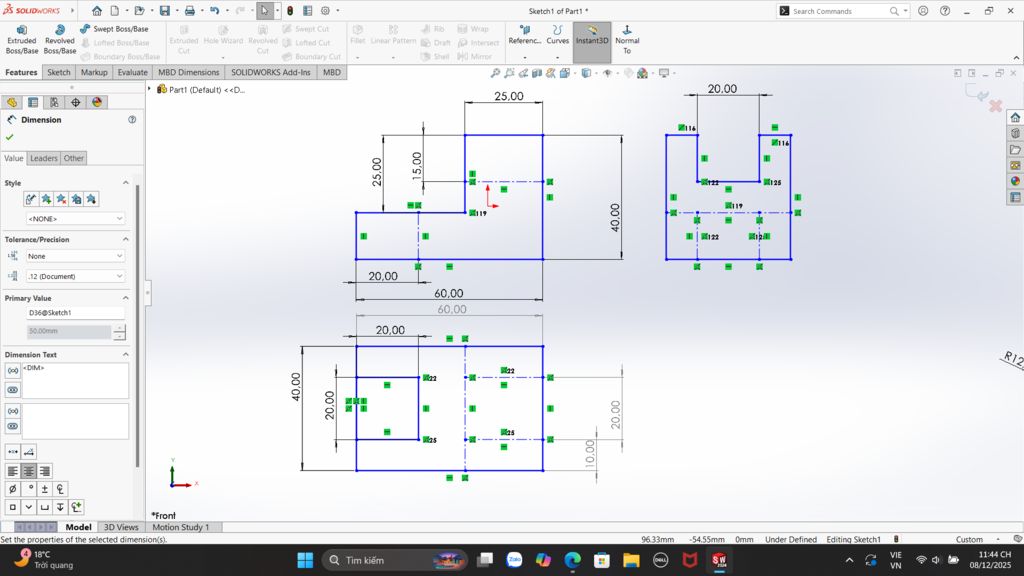
Task: Click the green OK checkmark in Dimension panel
Action: click(9, 137)
